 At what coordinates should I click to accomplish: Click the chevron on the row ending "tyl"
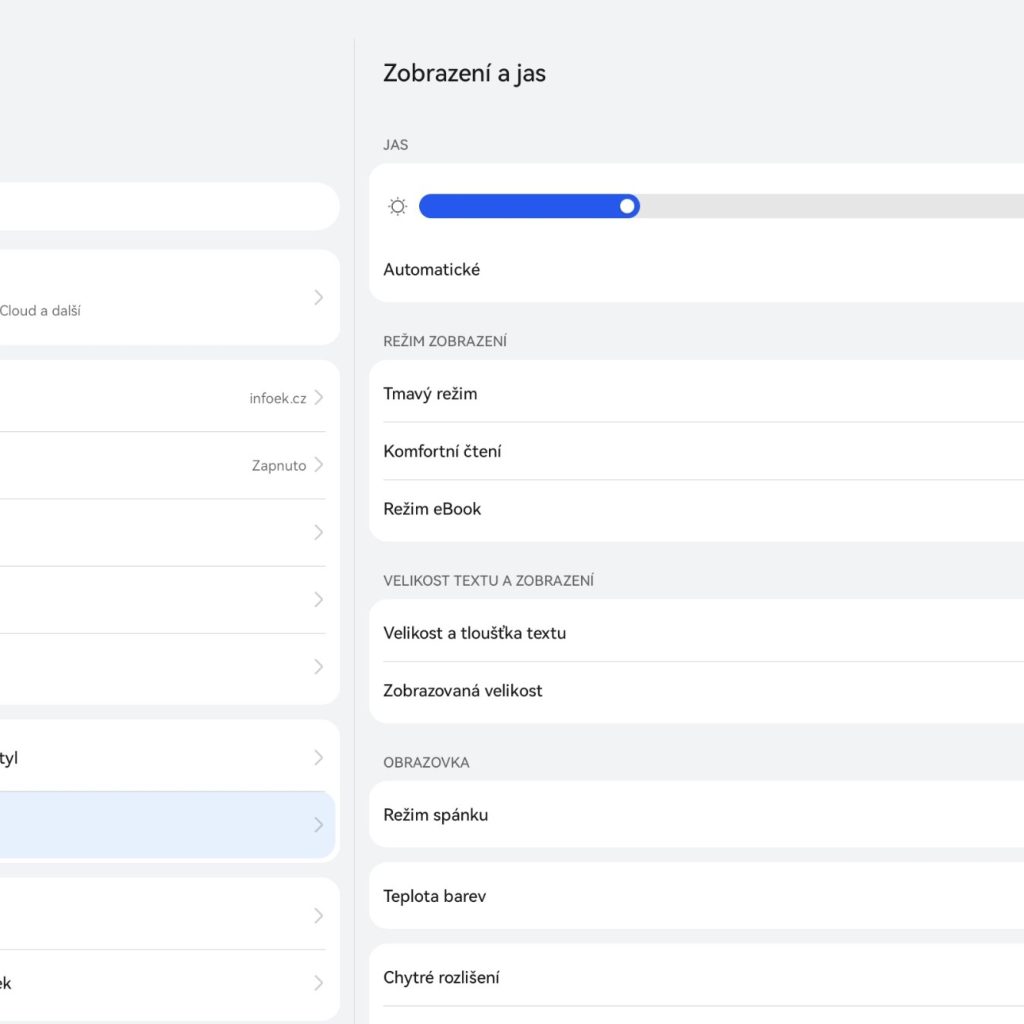point(319,758)
